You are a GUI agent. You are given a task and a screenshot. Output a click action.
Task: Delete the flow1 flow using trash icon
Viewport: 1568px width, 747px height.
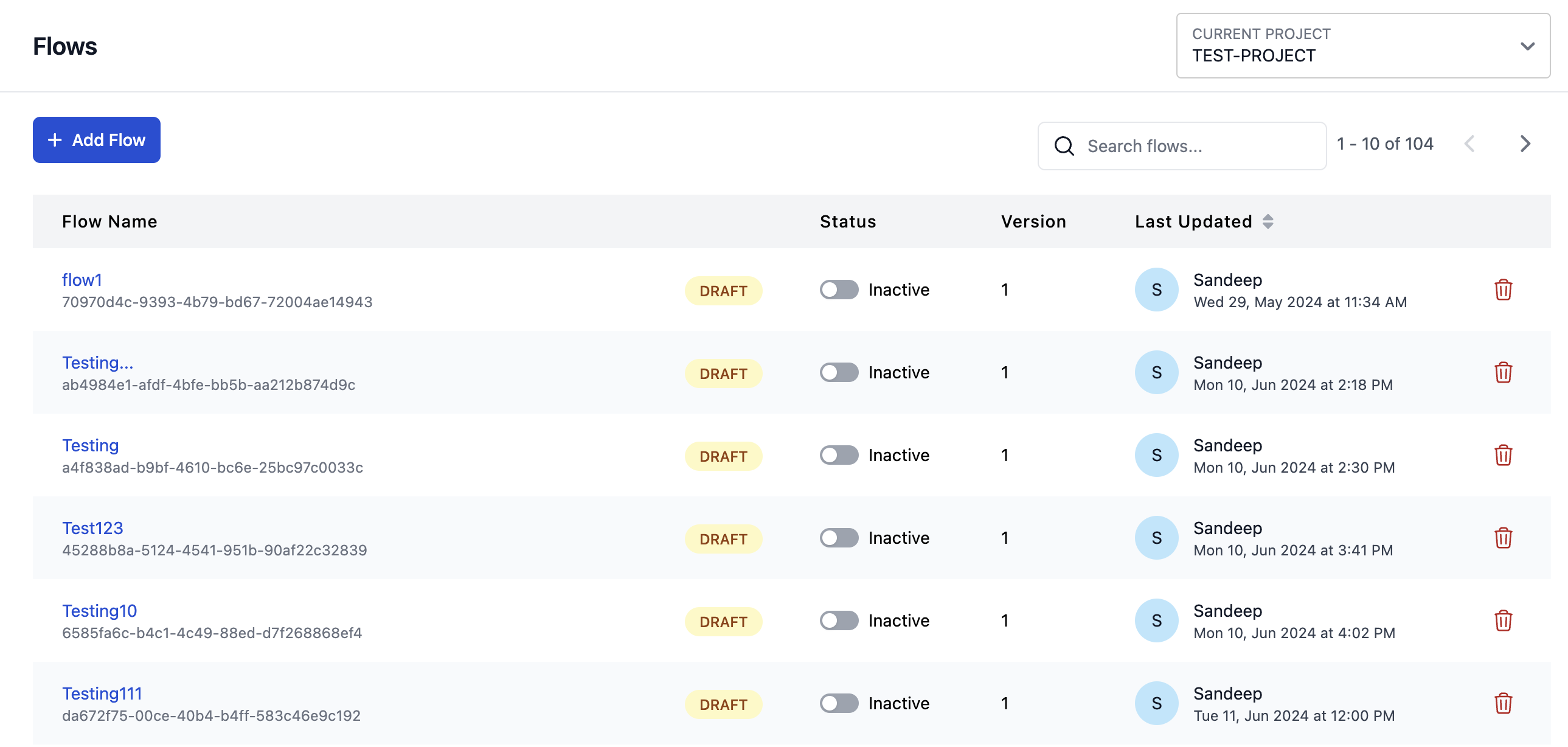click(x=1504, y=290)
